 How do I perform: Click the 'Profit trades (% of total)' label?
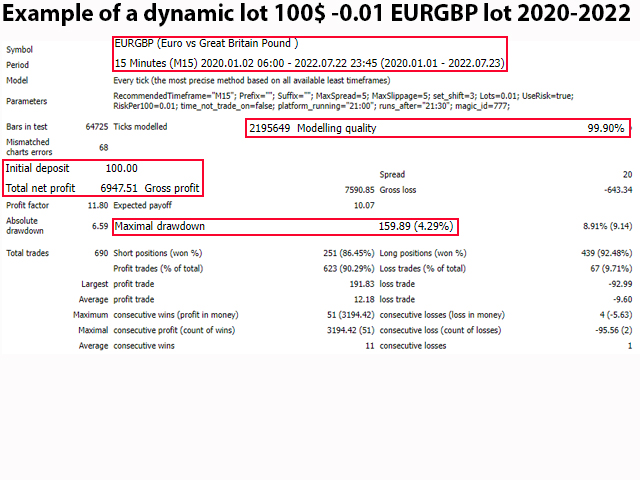[158, 269]
